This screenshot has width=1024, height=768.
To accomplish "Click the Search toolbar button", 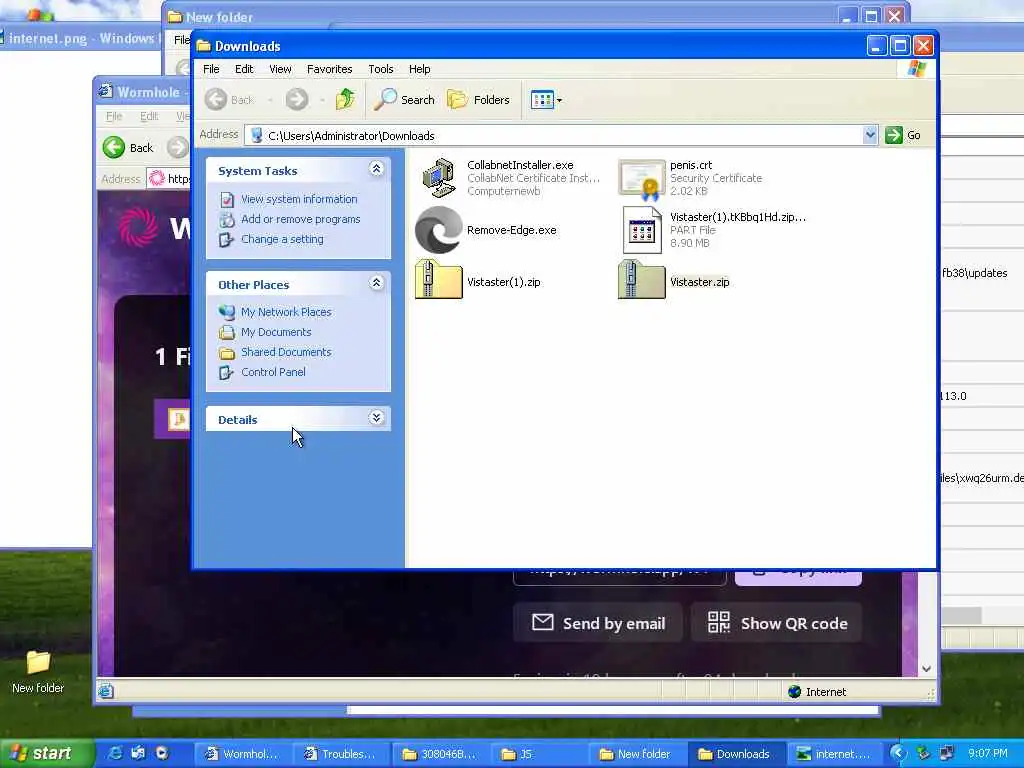I will (x=404, y=99).
